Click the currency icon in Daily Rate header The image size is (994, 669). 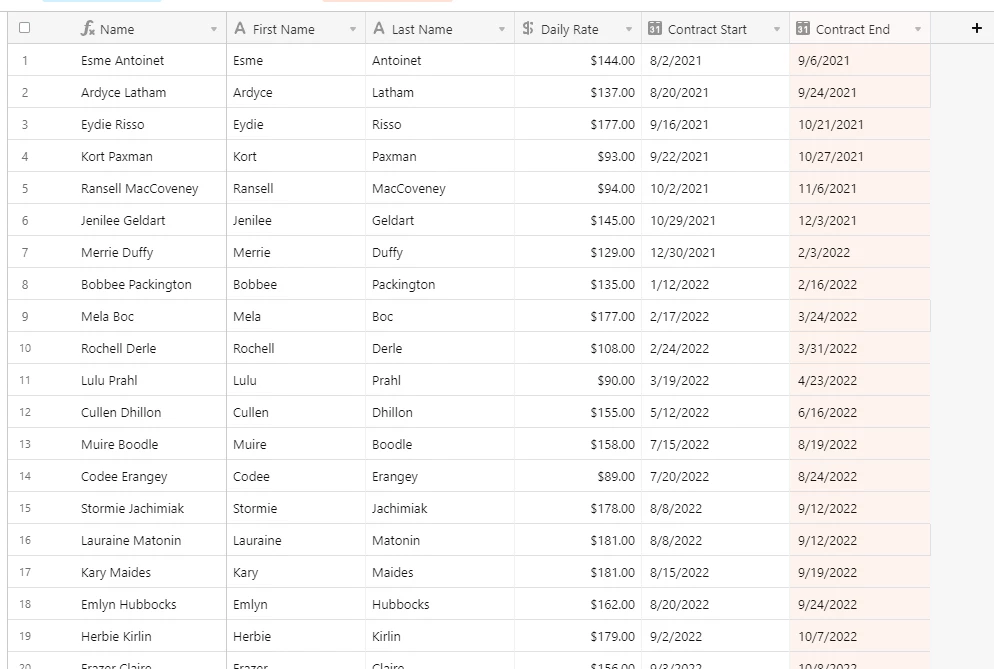point(527,29)
